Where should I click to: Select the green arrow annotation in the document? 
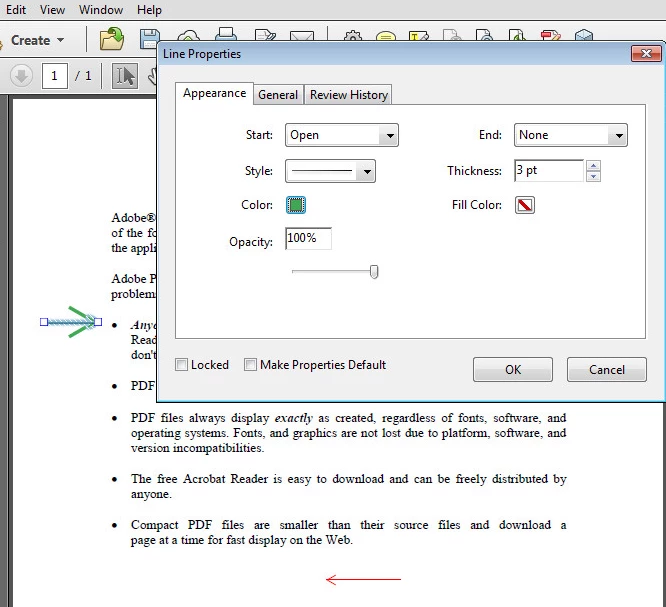pyautogui.click(x=71, y=322)
